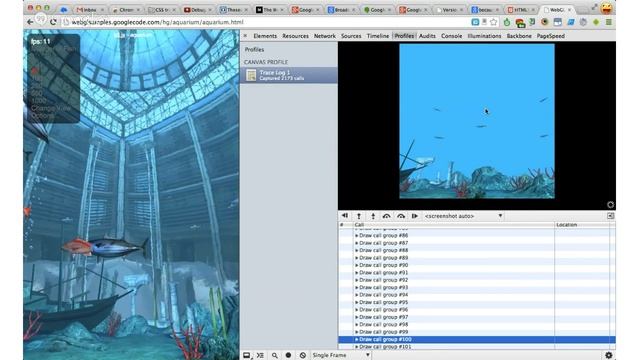Switch to the Network tab
The height and width of the screenshot is (360, 640).
(325, 36)
